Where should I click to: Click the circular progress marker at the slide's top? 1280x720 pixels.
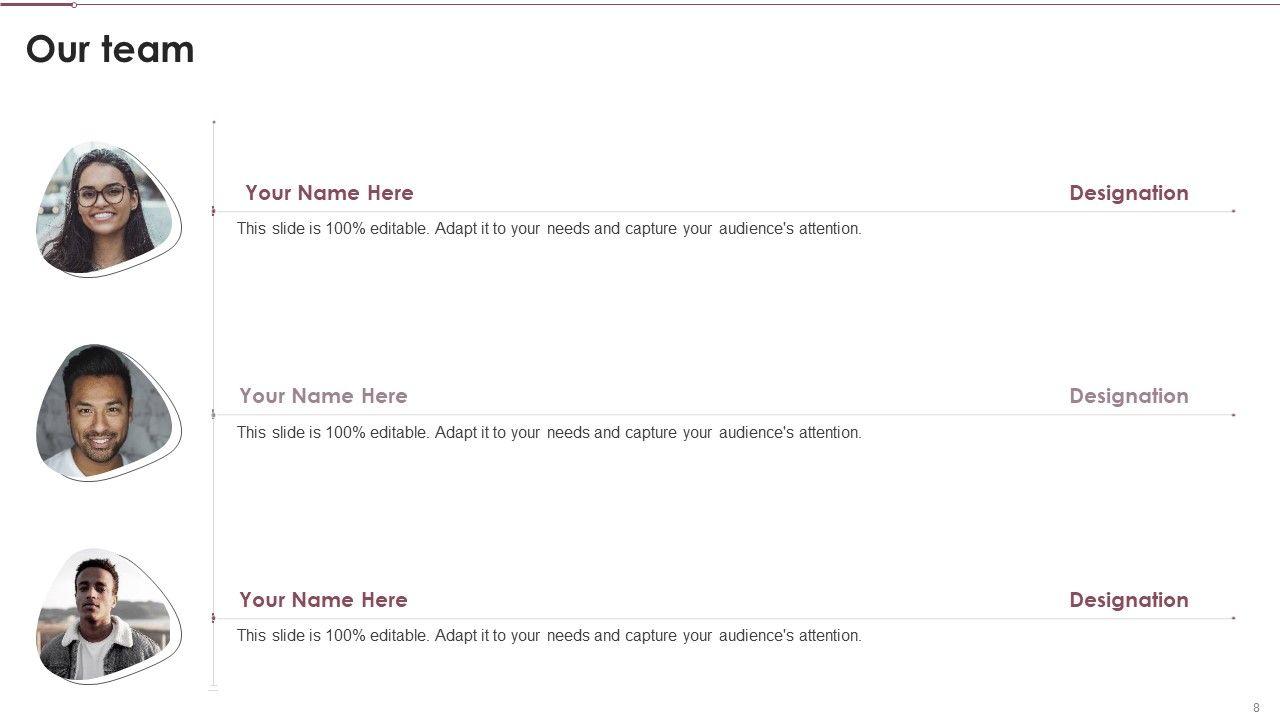[74, 5]
